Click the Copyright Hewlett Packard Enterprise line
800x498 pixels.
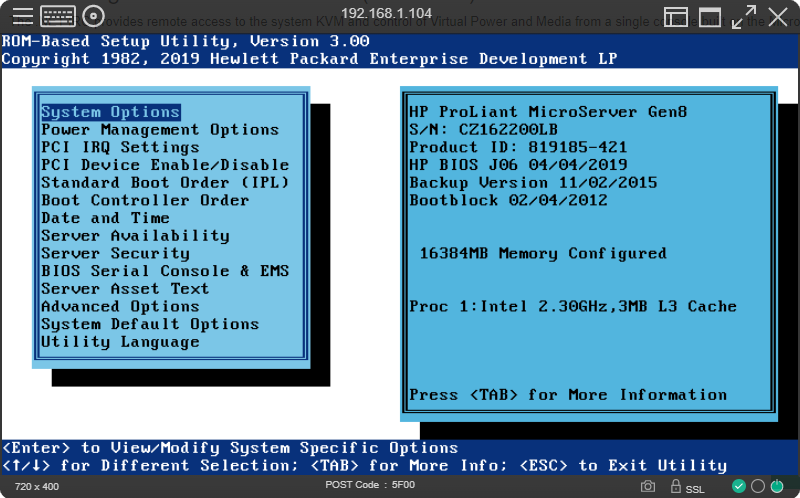click(310, 59)
